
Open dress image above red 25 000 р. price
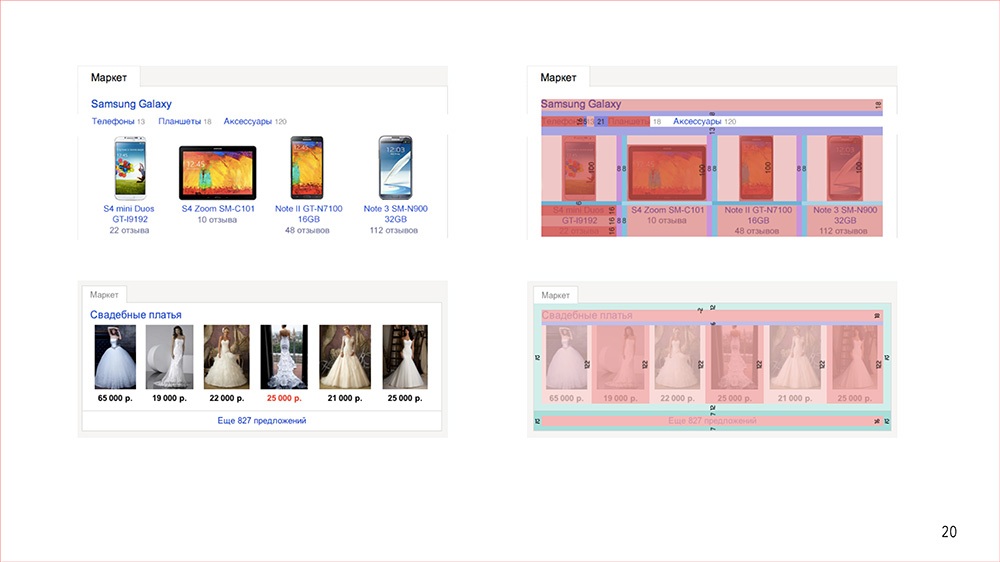(284, 357)
